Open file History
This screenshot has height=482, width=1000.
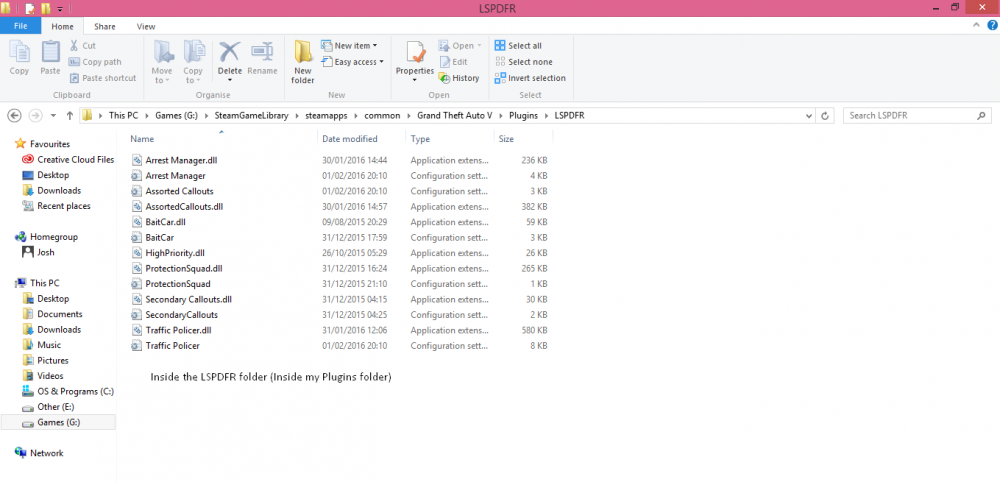(459, 78)
